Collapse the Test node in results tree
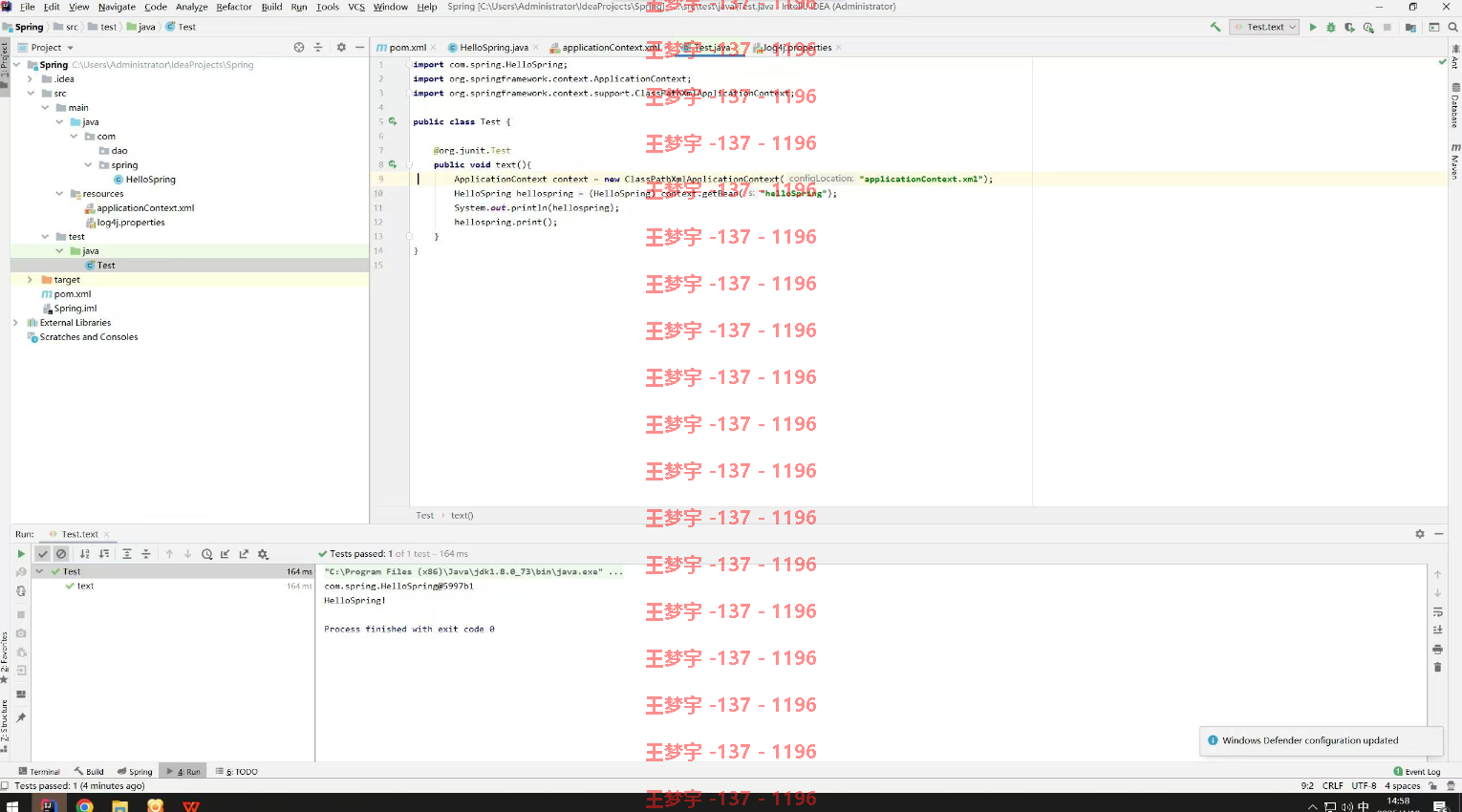Viewport: 1462px width, 812px height. 40,571
